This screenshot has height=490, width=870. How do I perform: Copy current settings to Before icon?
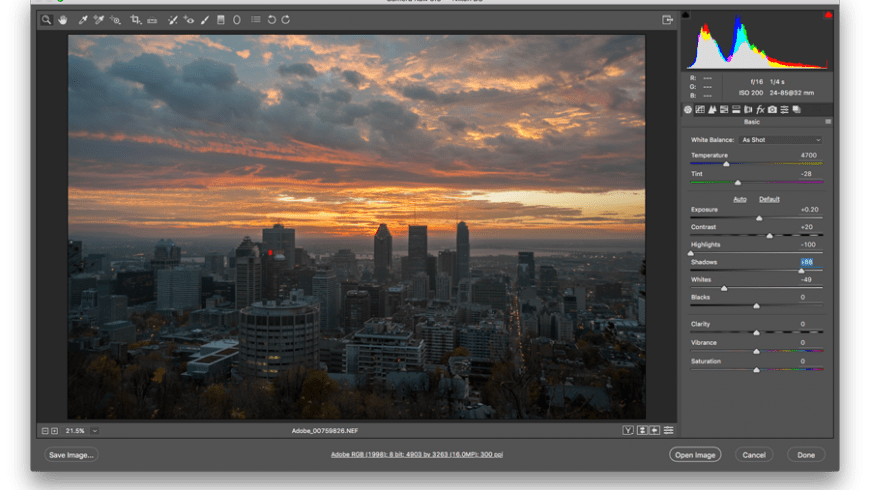[x=655, y=431]
